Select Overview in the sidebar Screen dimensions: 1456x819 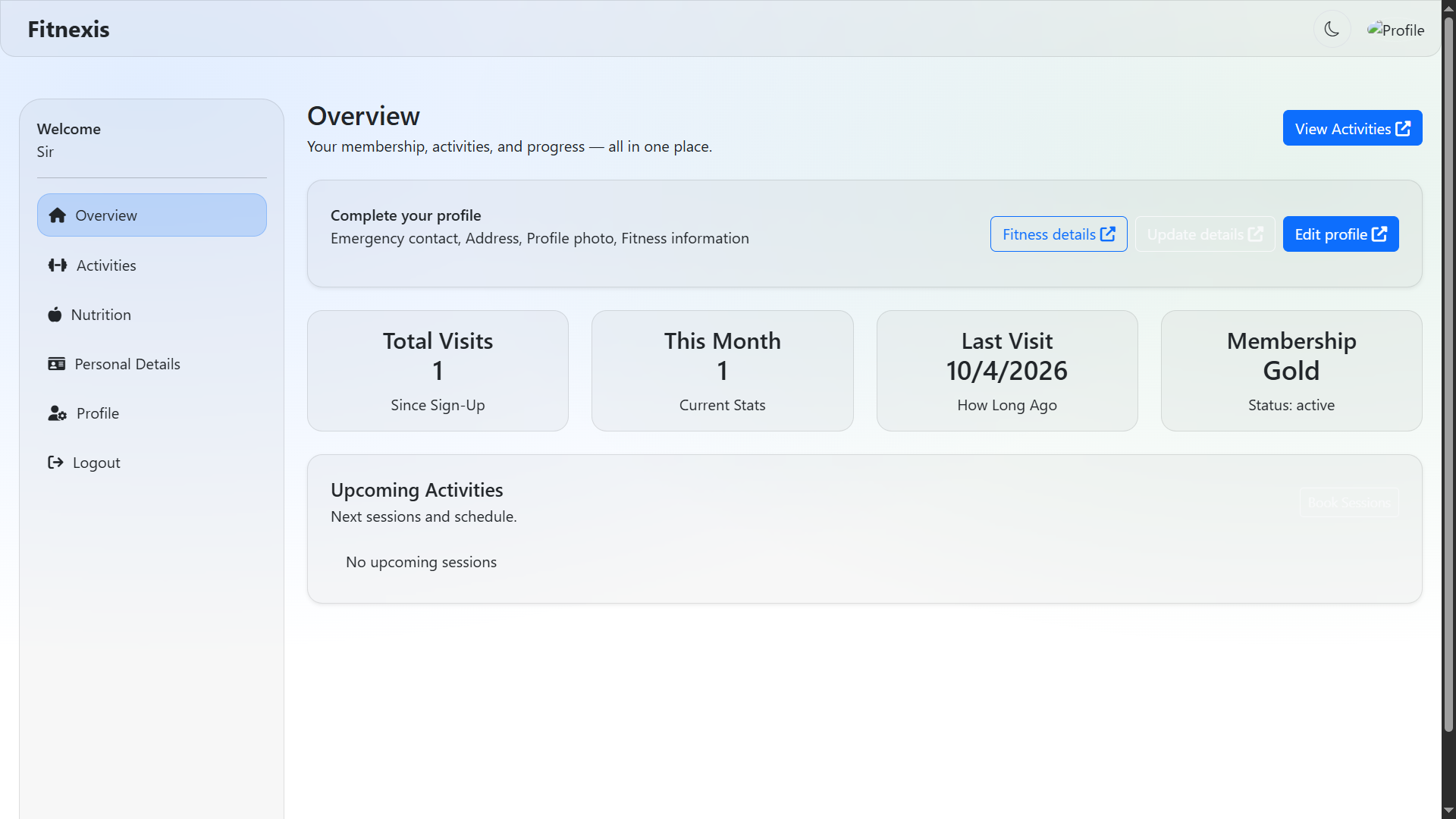coord(152,215)
